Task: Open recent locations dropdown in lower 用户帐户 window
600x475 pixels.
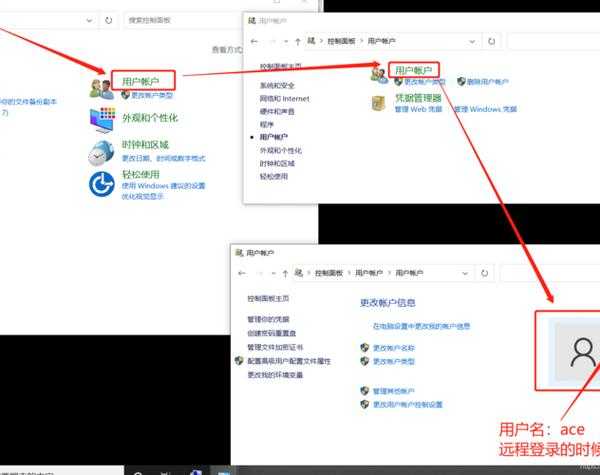Action: click(x=273, y=273)
